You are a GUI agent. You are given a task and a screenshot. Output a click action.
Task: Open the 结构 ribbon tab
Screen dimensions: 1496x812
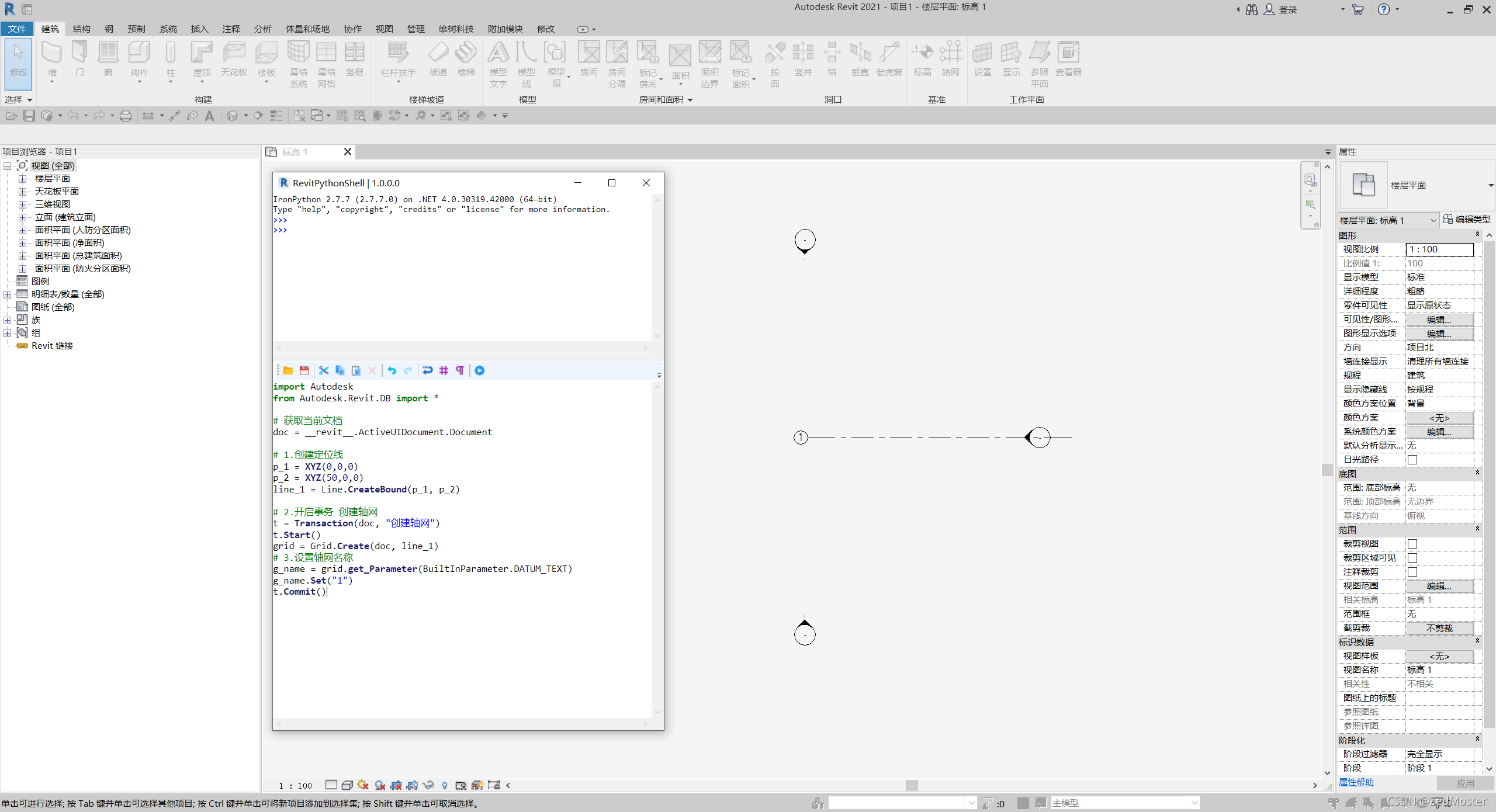(x=81, y=29)
